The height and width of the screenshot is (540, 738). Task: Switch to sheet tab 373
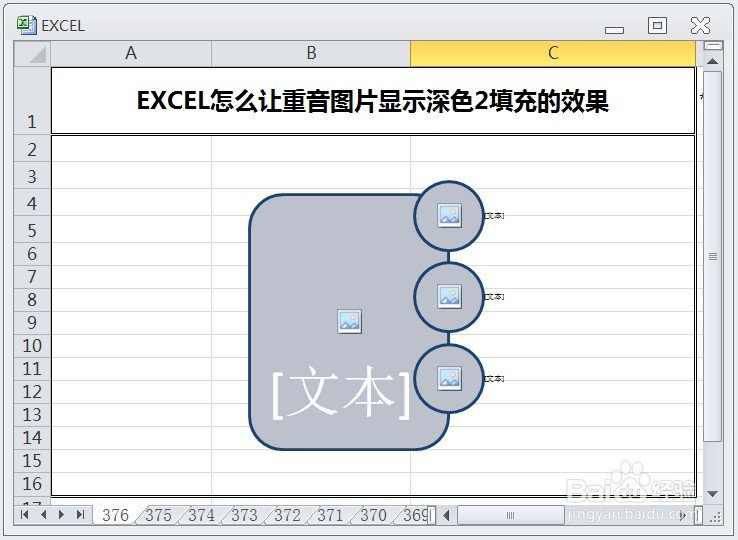(244, 515)
